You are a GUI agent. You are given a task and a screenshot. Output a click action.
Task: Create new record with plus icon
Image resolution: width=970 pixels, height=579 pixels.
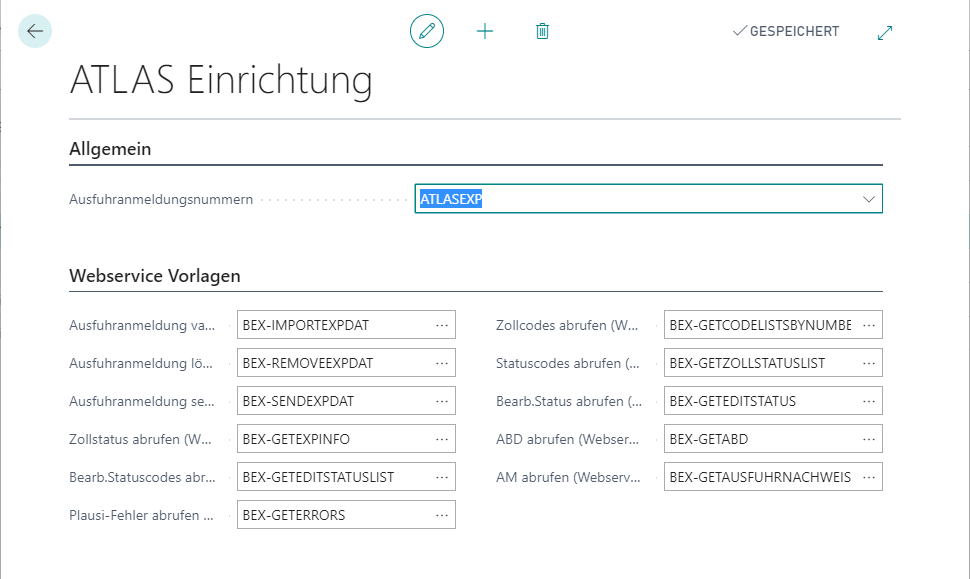pos(485,31)
